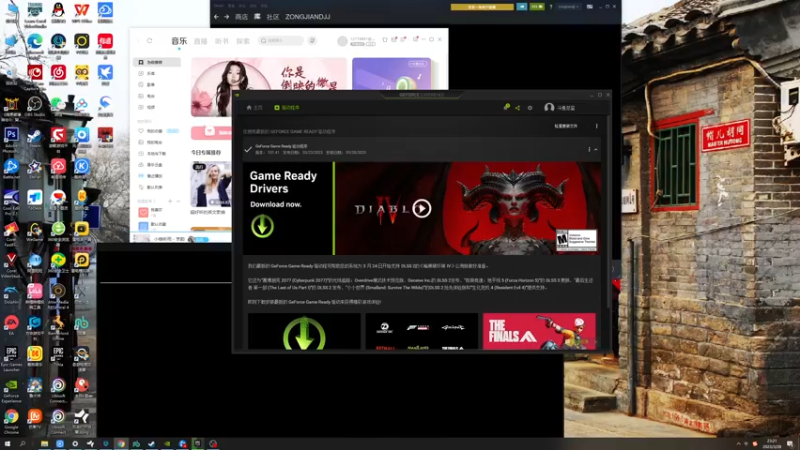Open the ToDesk desktop icon
Image resolution: width=800 pixels, height=450 pixels.
(35, 200)
